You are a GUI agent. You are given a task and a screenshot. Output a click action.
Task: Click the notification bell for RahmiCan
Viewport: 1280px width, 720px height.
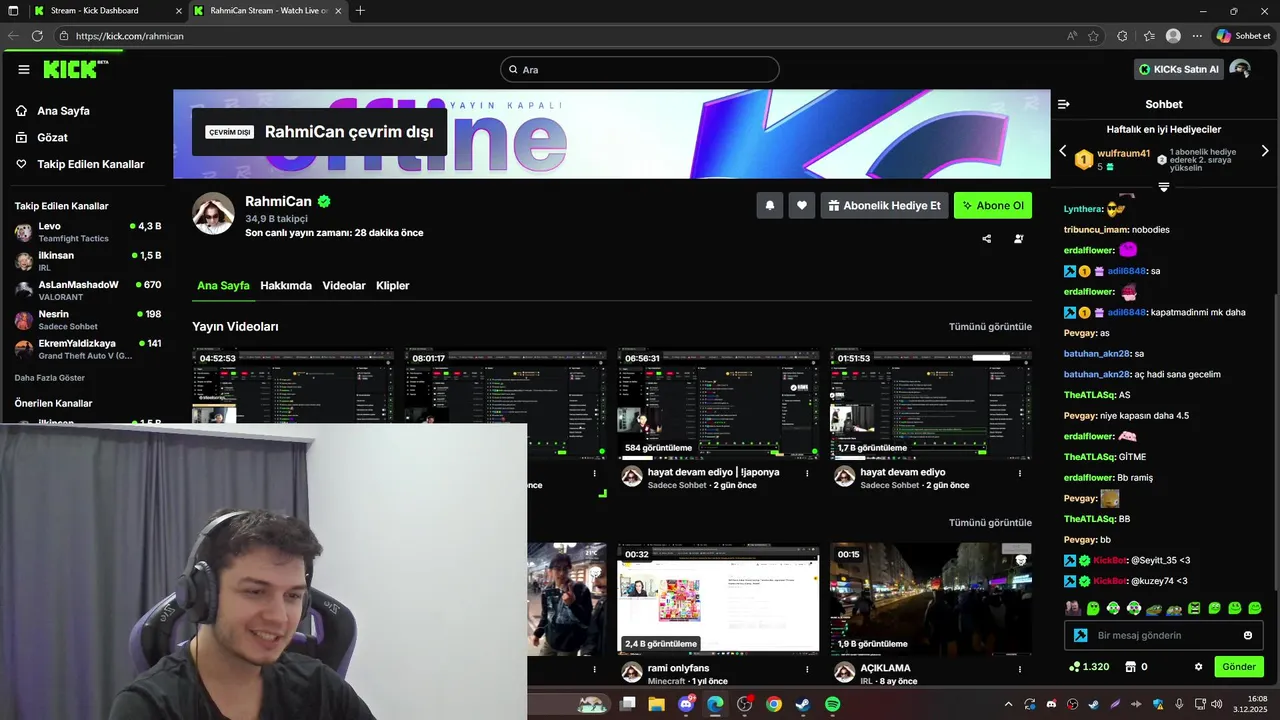point(770,205)
